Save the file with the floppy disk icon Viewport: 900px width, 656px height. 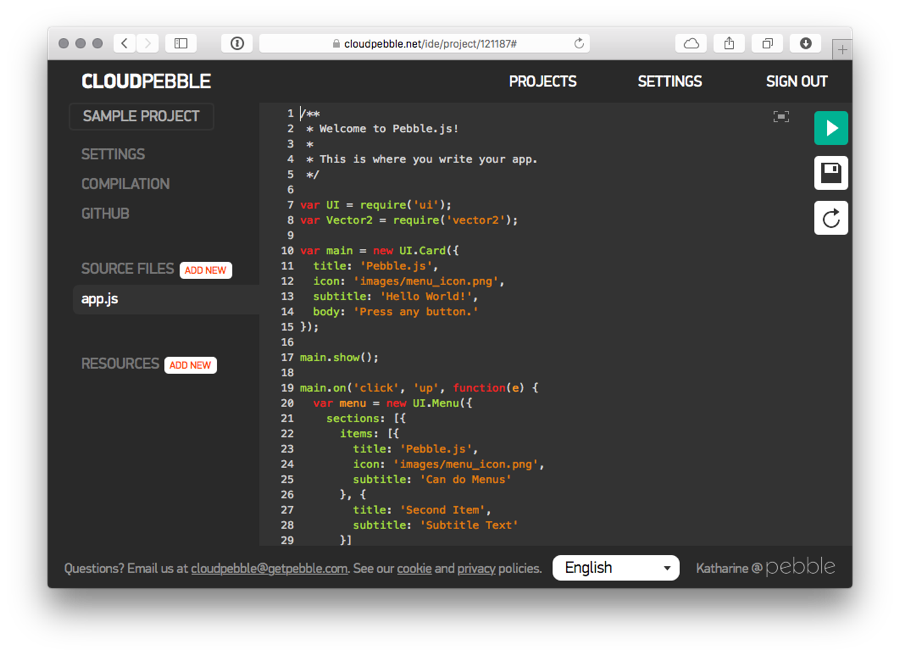click(831, 173)
